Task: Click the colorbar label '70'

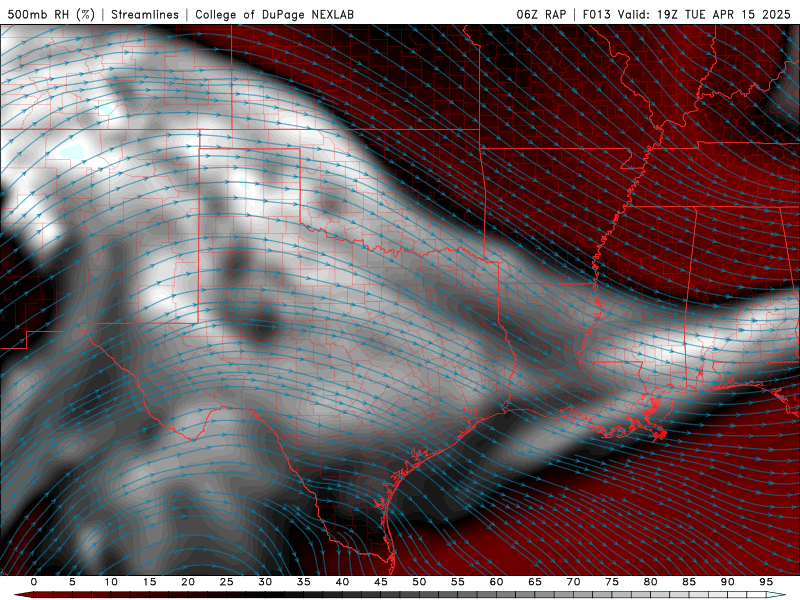Action: tap(573, 582)
